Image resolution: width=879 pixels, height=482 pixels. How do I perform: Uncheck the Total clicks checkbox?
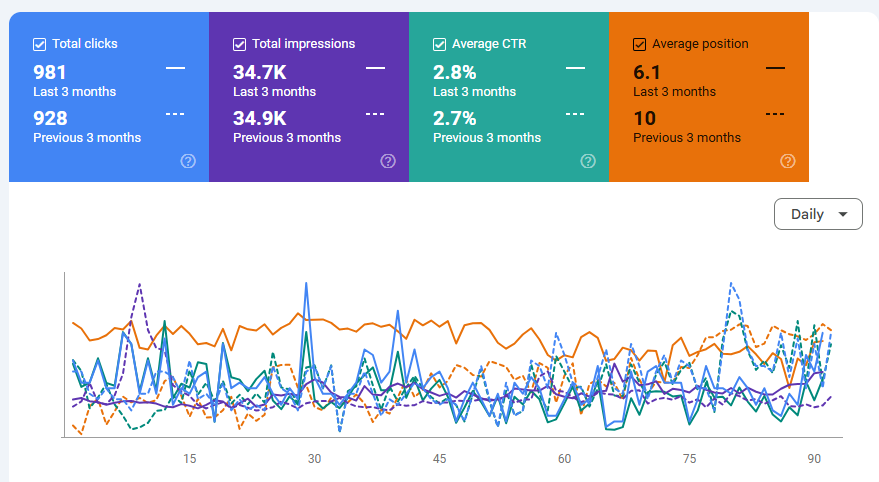pos(40,44)
